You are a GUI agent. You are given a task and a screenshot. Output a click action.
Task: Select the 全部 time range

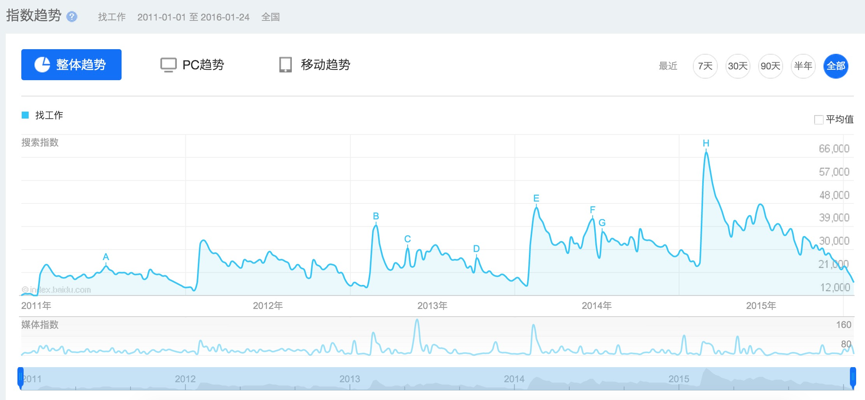pos(835,66)
